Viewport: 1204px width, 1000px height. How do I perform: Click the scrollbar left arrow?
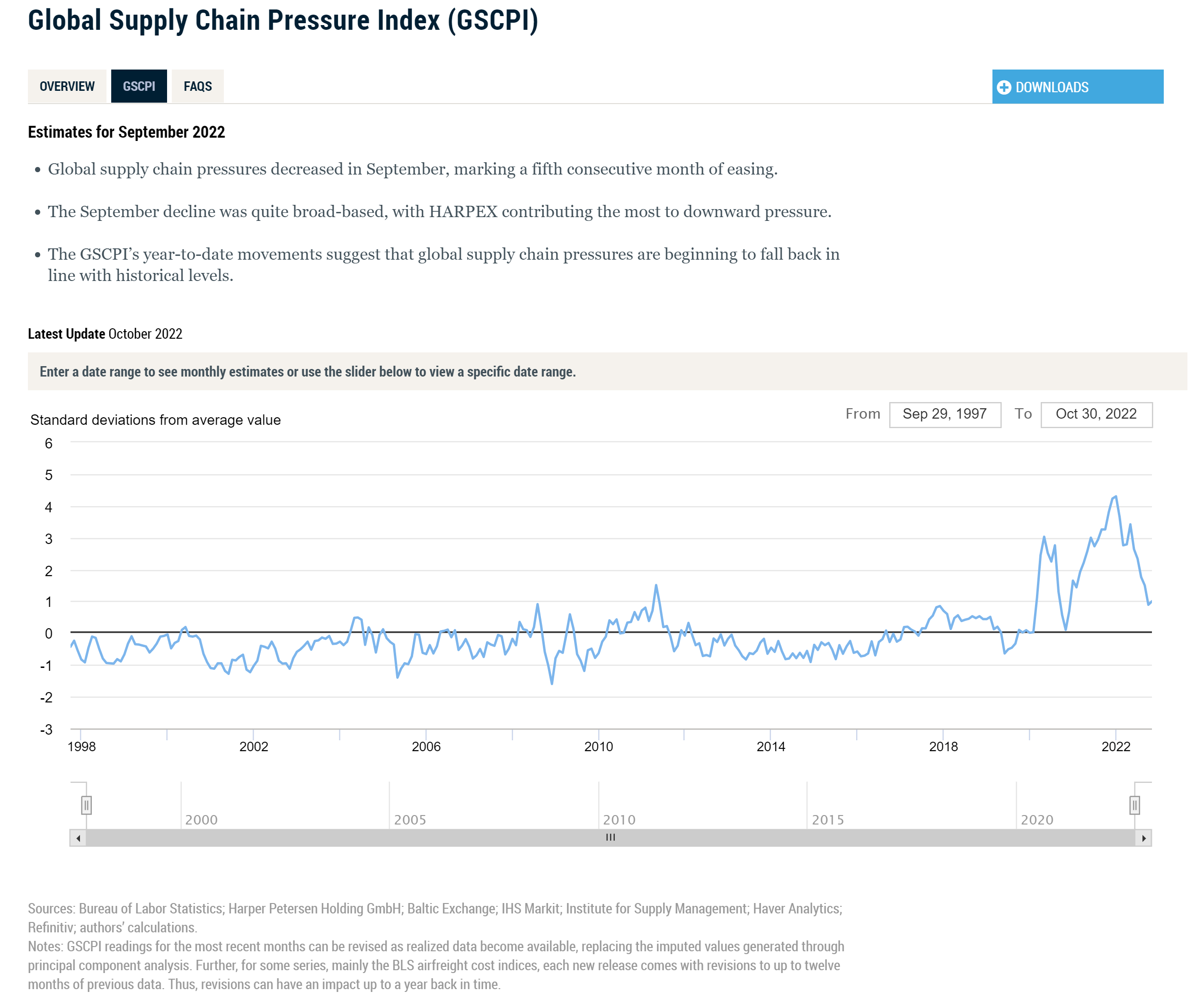(x=78, y=838)
